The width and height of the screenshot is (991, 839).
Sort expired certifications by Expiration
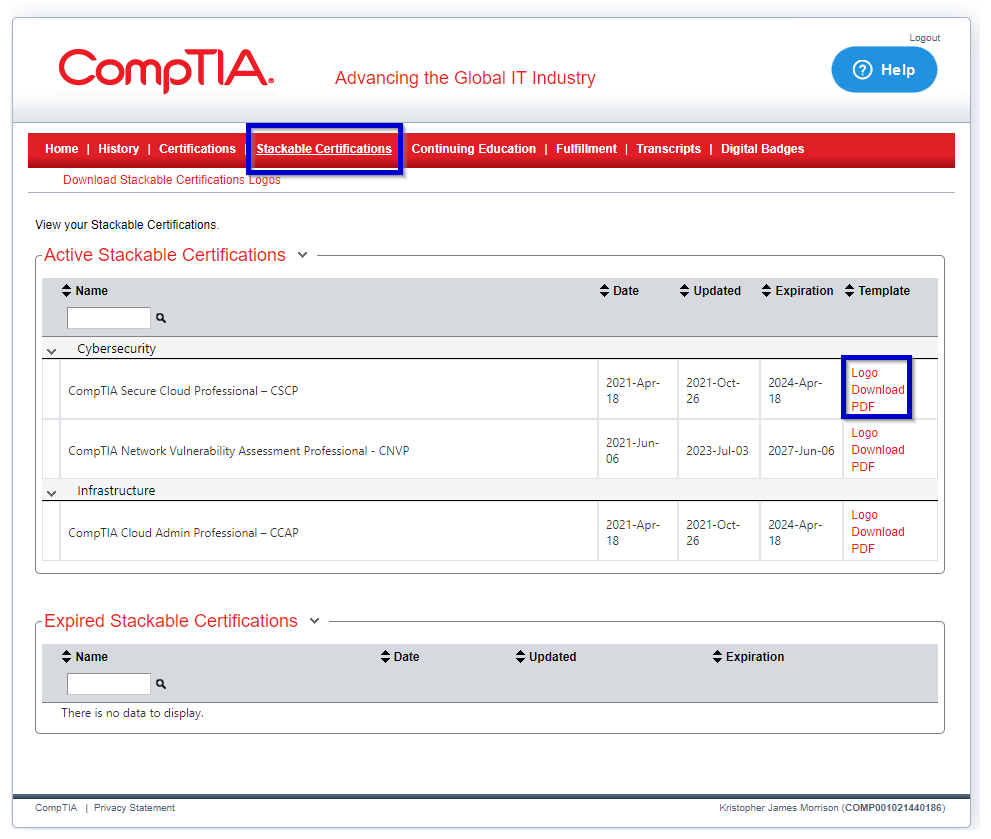coord(748,657)
